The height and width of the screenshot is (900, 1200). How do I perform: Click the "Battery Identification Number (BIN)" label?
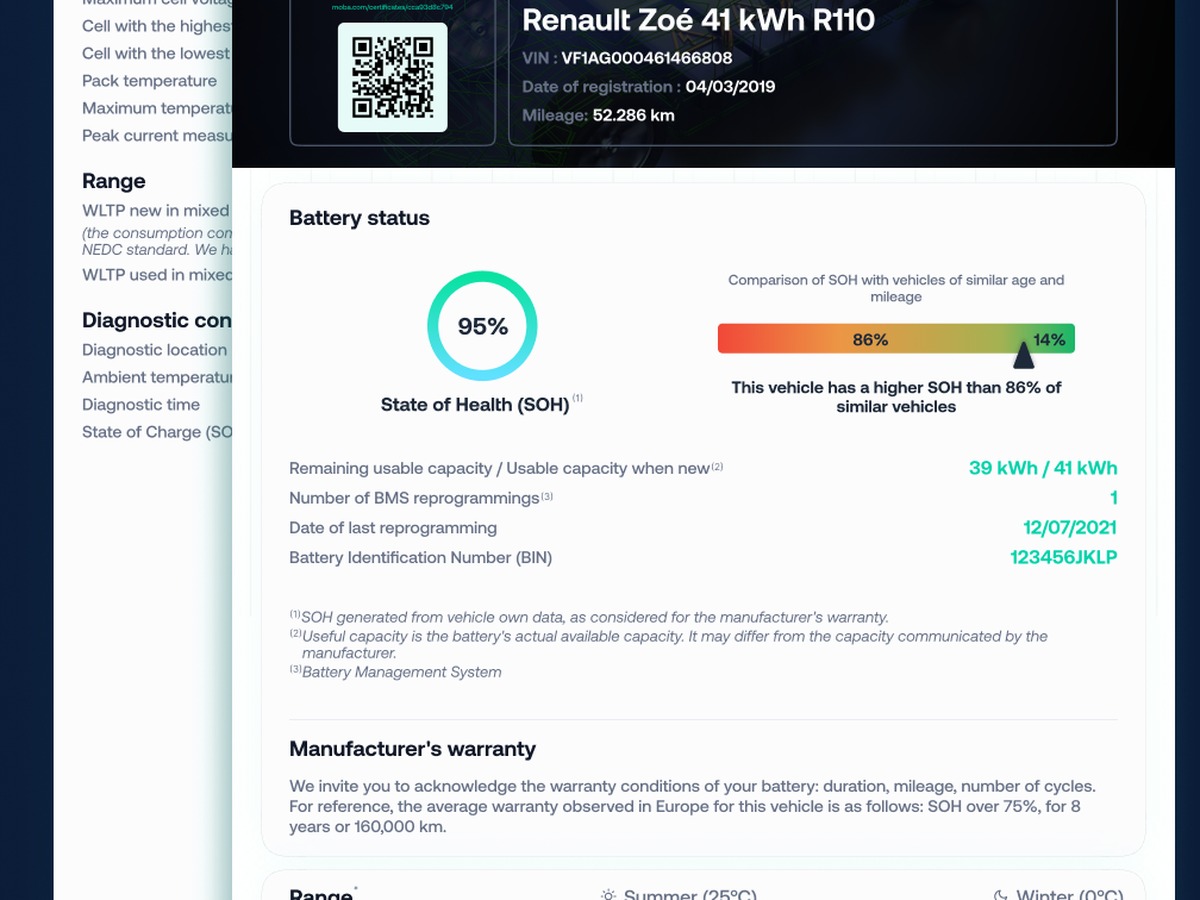coord(420,558)
